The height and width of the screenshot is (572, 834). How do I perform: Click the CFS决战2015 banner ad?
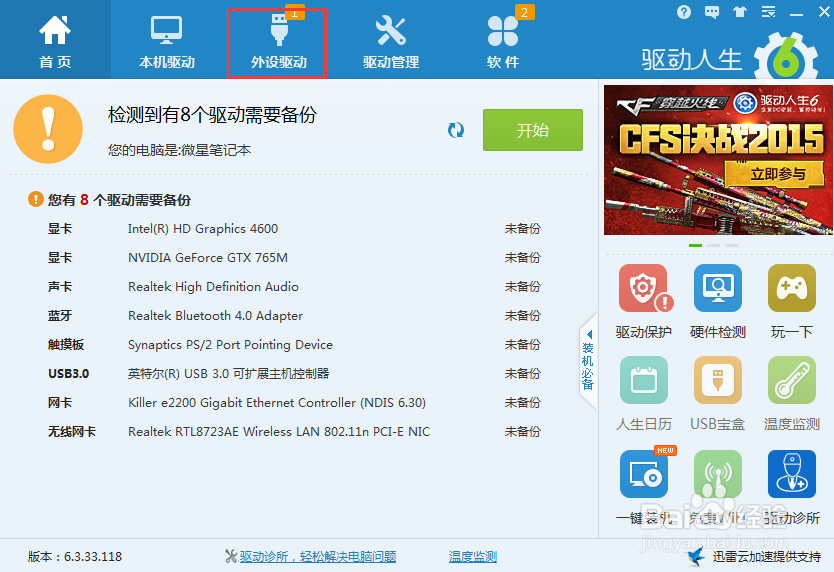click(718, 160)
